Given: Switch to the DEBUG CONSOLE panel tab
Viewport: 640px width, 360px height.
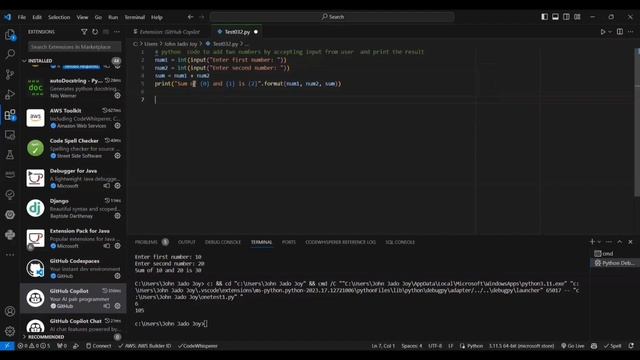Looking at the screenshot, I should click(223, 242).
